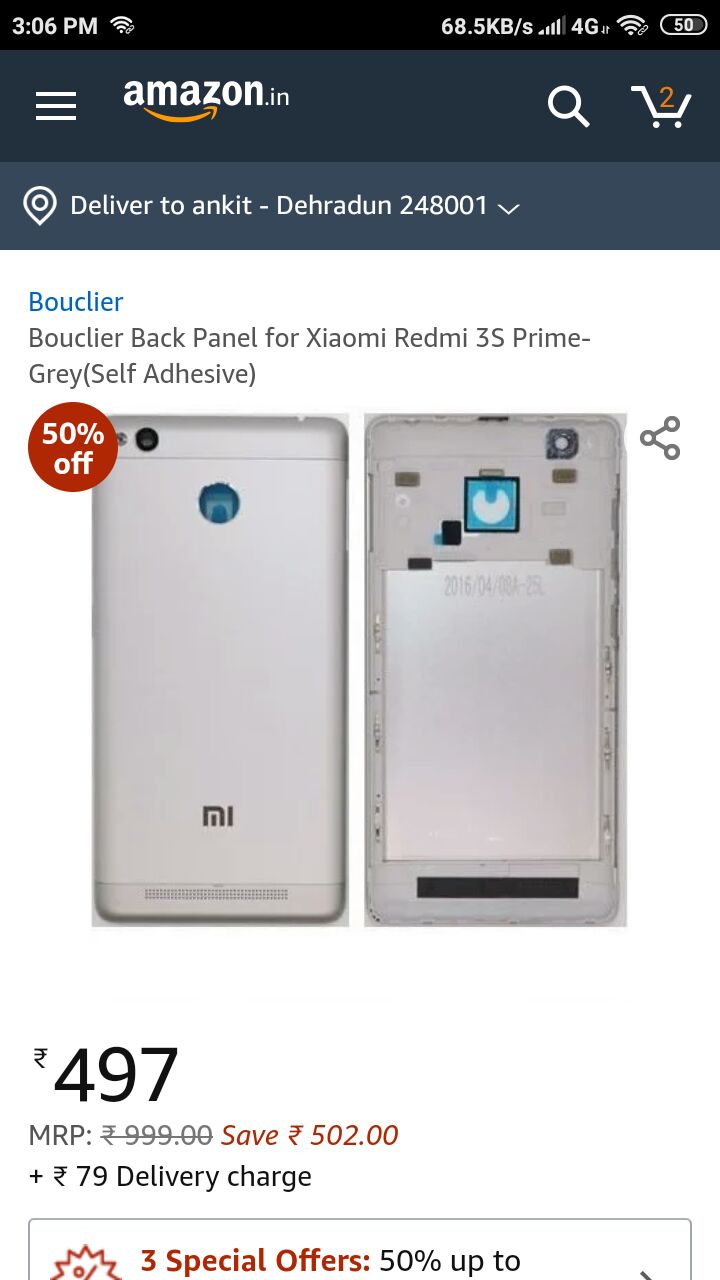
Task: Tap the Save ₹ 502.00 text
Action: click(x=310, y=1135)
